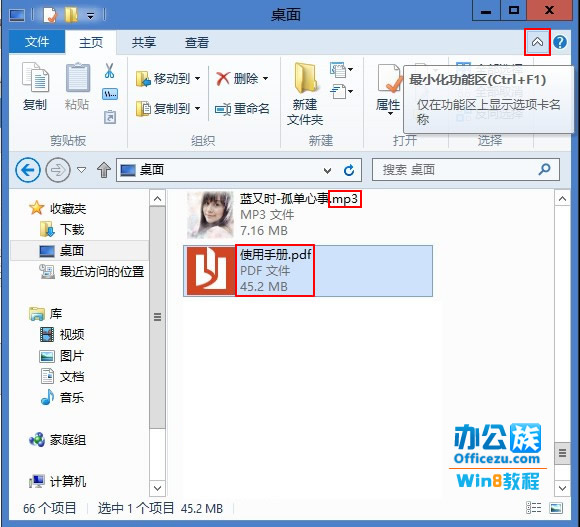Open Help with question mark icon

[560, 42]
